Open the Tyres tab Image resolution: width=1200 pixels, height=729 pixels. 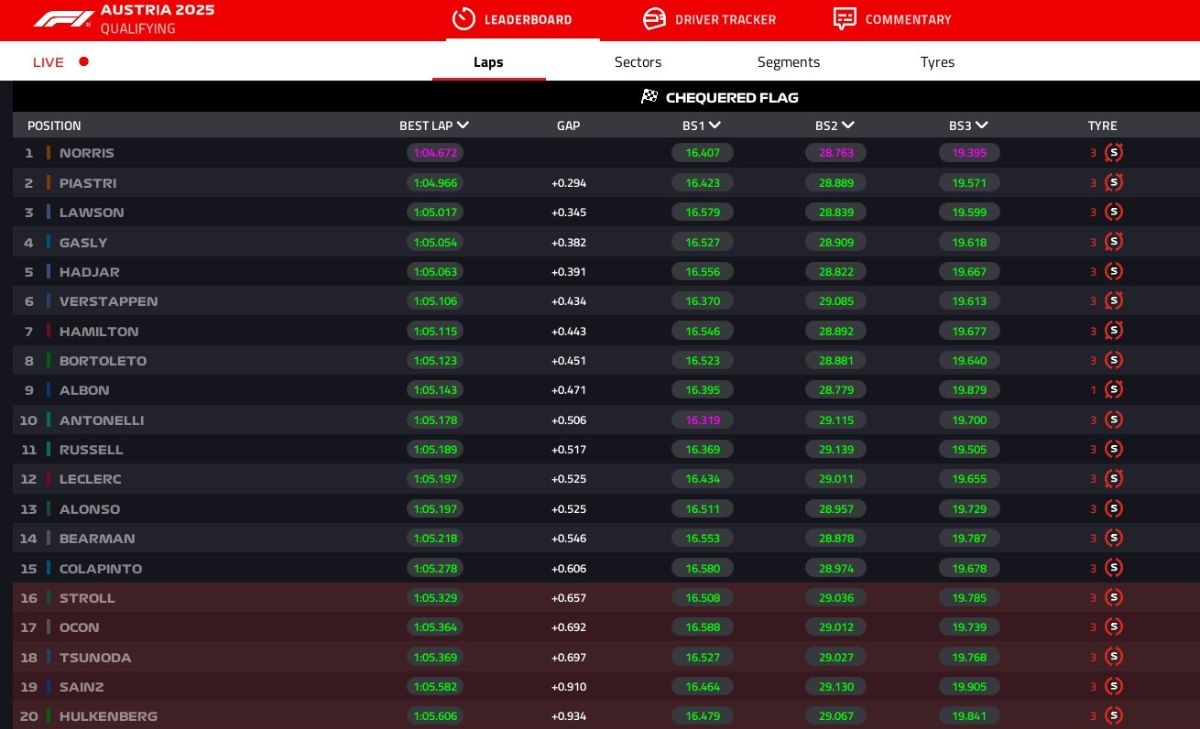[x=937, y=62]
